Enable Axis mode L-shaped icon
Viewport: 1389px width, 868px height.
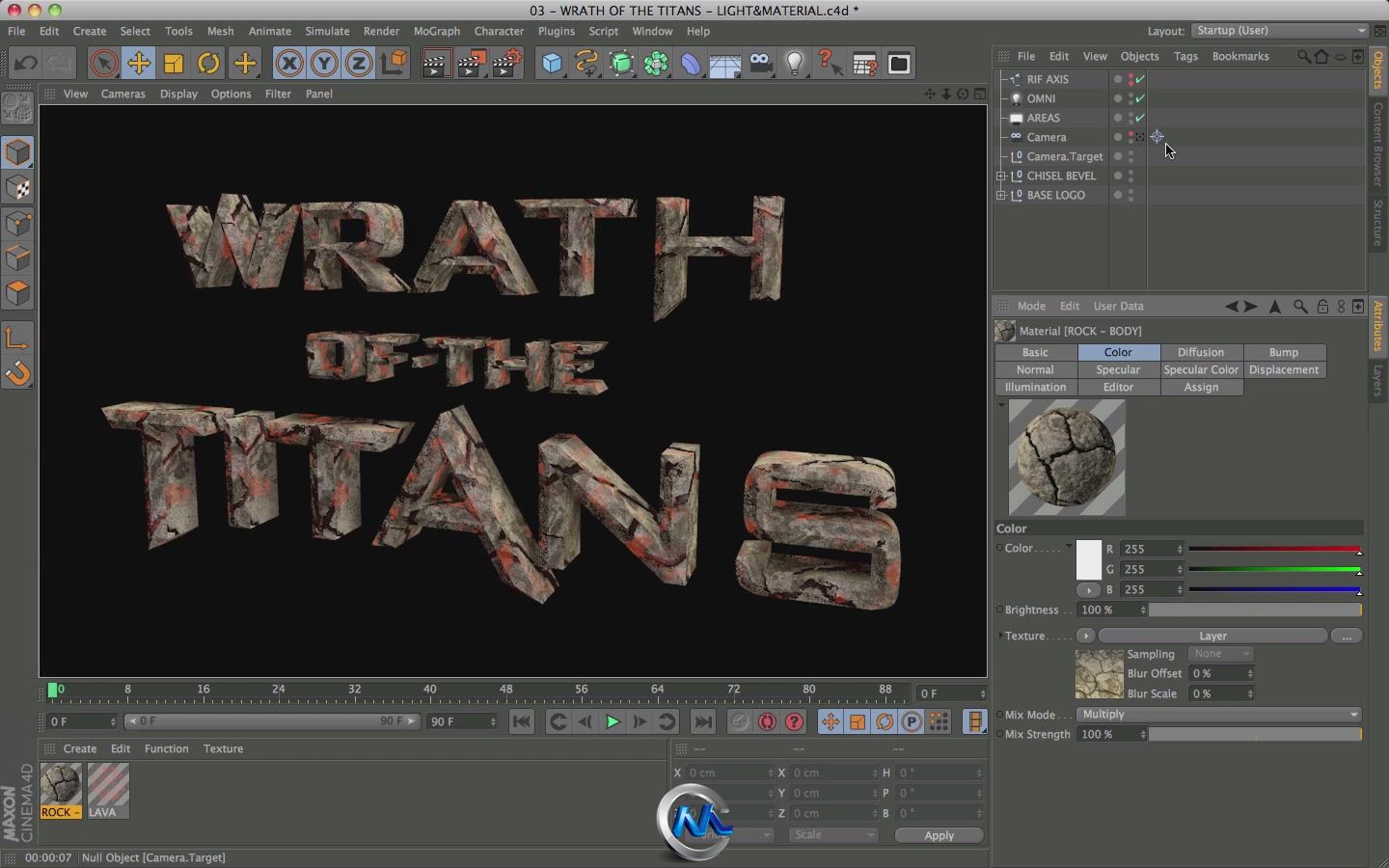click(x=18, y=339)
